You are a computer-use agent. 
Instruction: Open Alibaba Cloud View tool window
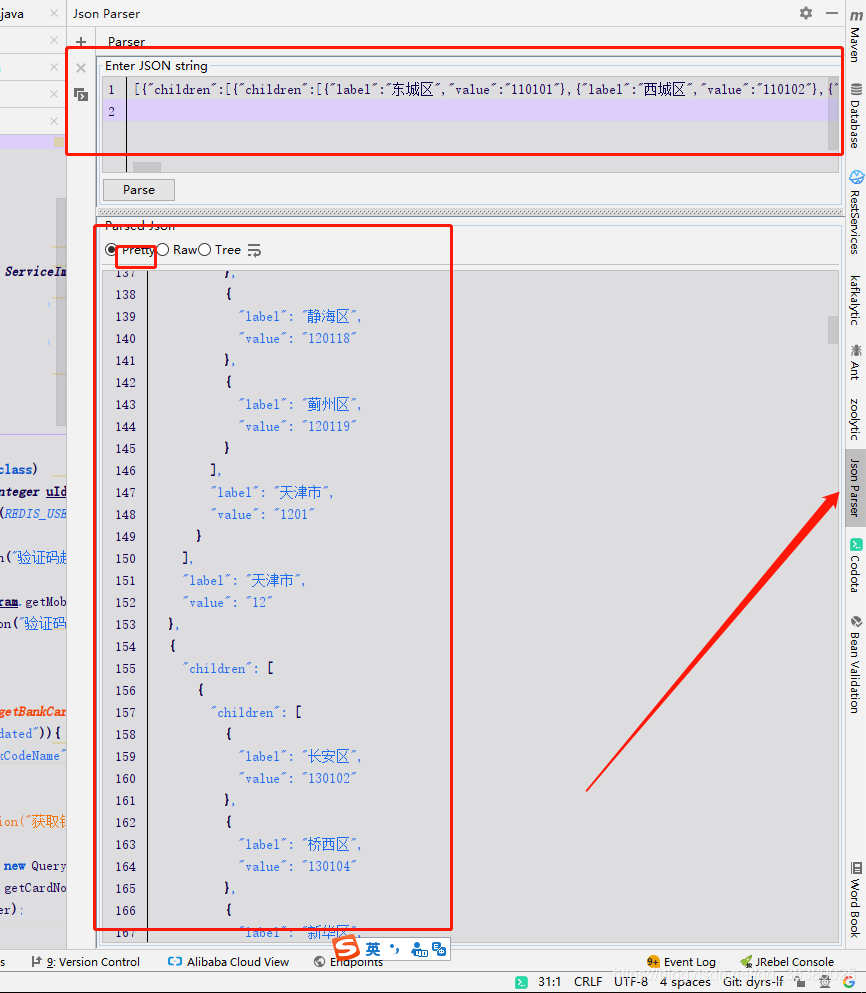point(229,962)
